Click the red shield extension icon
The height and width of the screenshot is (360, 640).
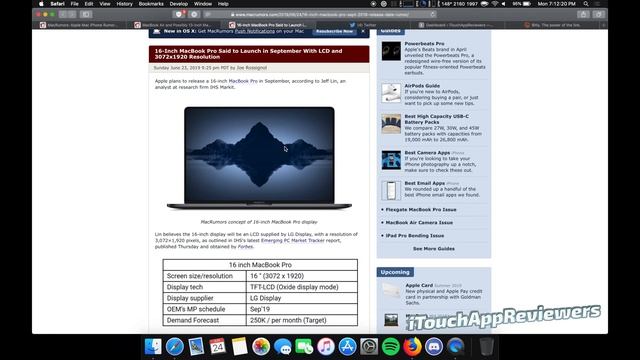tap(179, 14)
